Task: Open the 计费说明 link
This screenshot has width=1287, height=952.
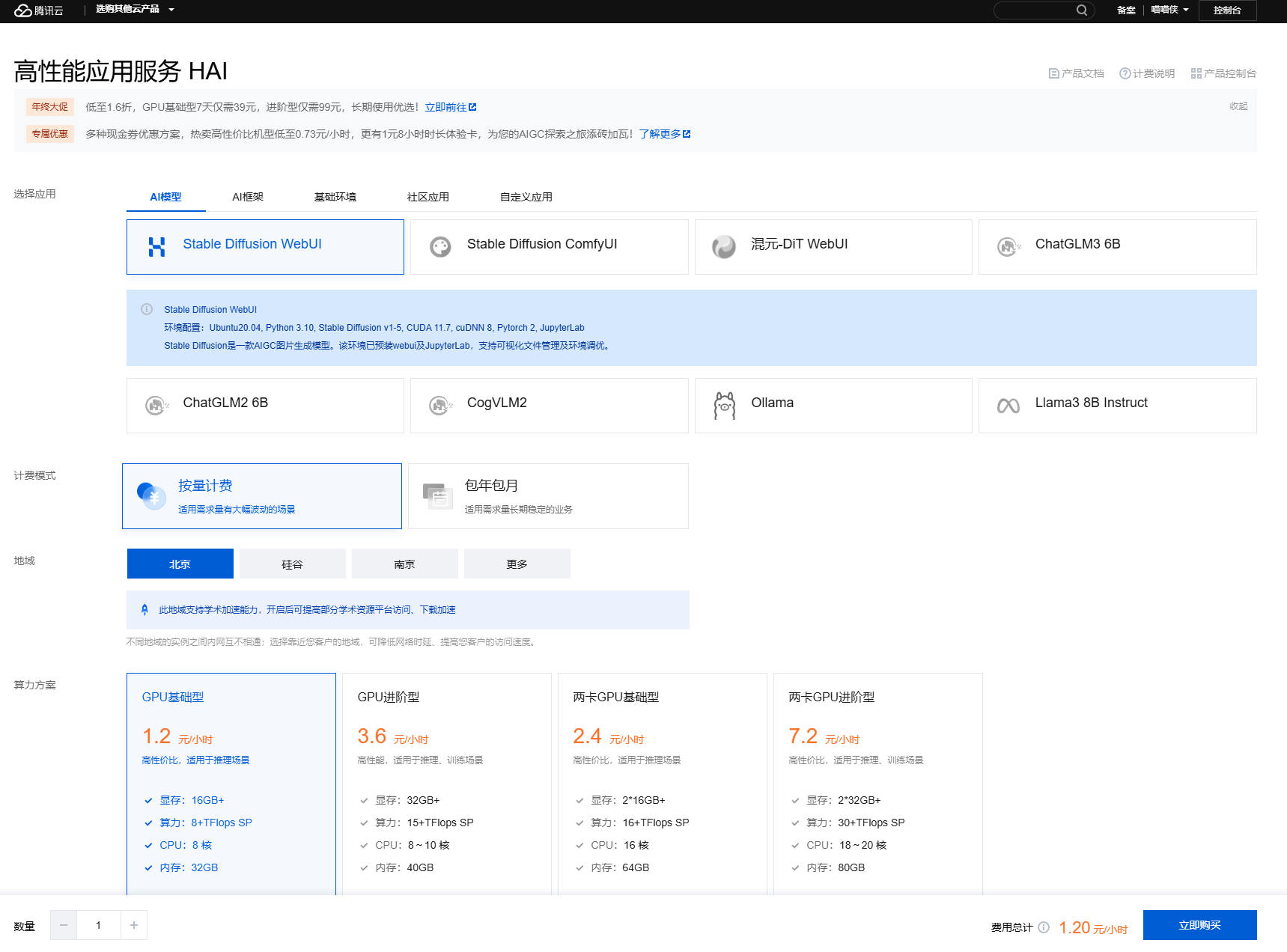Action: point(1147,73)
